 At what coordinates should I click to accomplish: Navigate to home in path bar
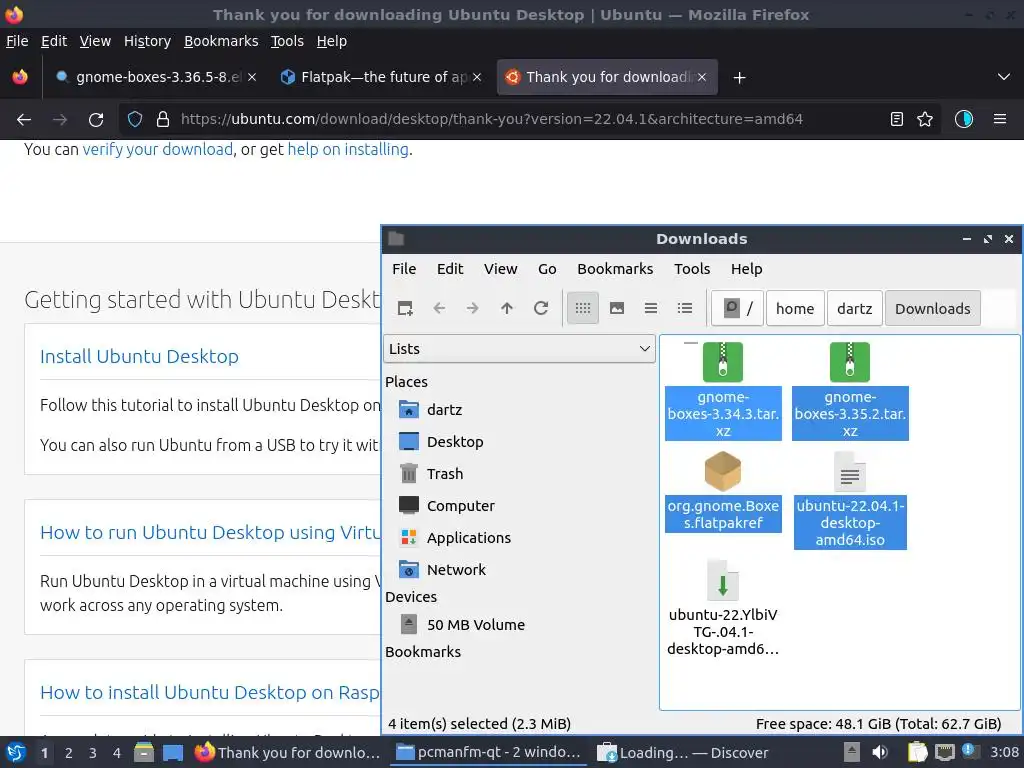click(x=795, y=308)
